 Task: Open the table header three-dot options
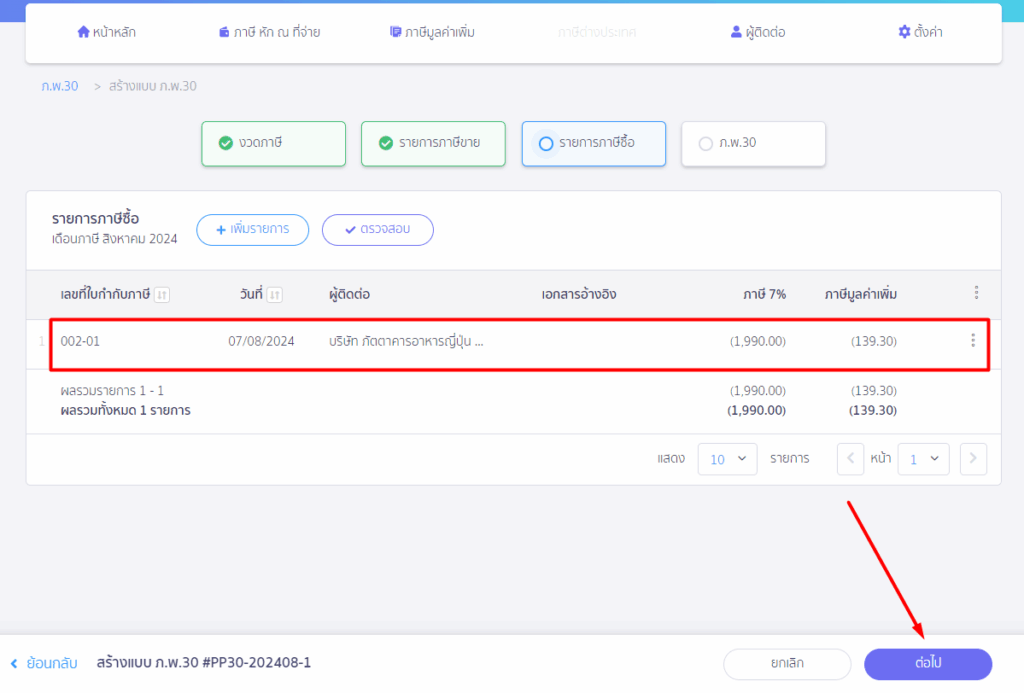click(x=976, y=293)
